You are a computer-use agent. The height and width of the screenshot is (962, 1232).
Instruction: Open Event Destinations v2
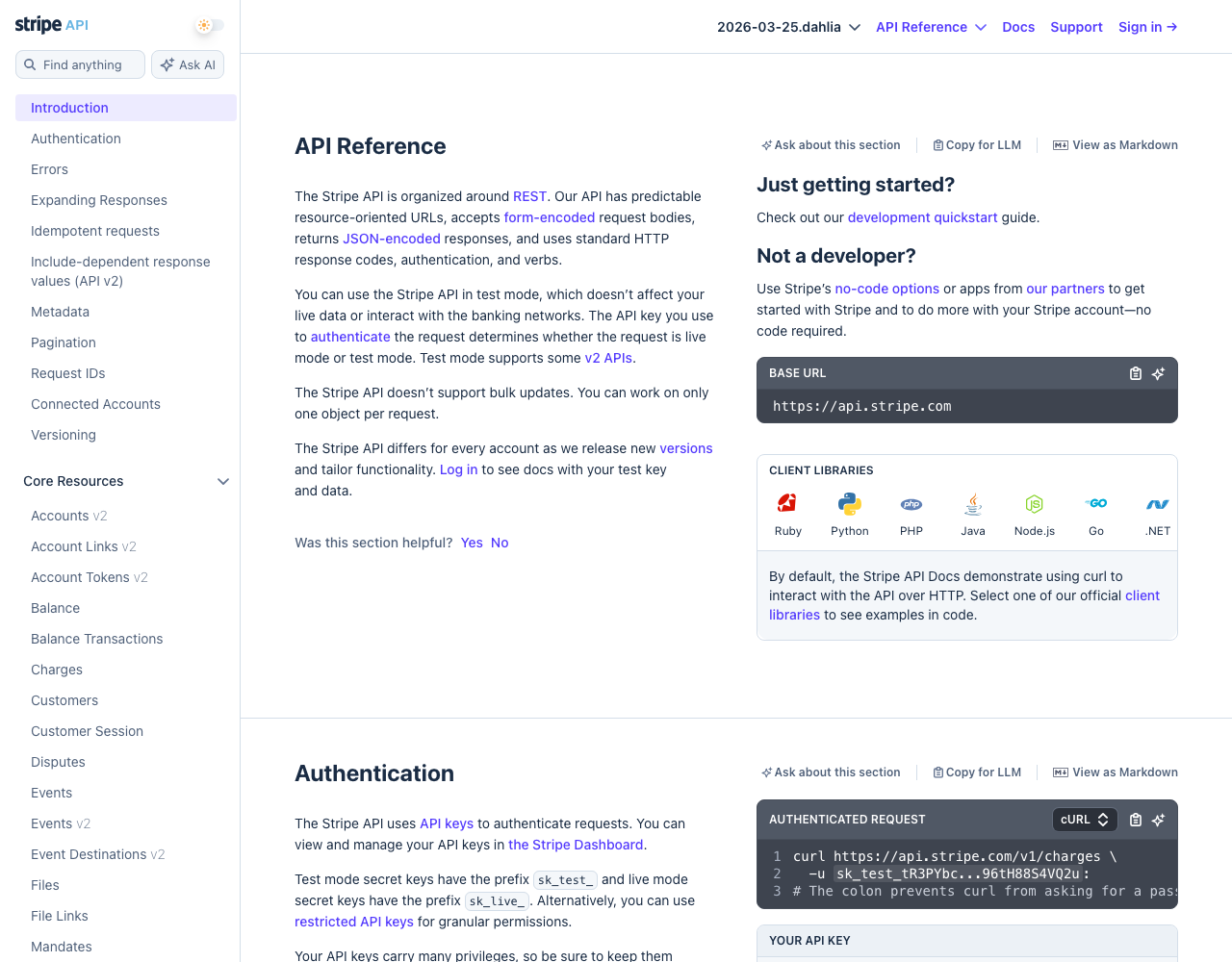(x=98, y=854)
